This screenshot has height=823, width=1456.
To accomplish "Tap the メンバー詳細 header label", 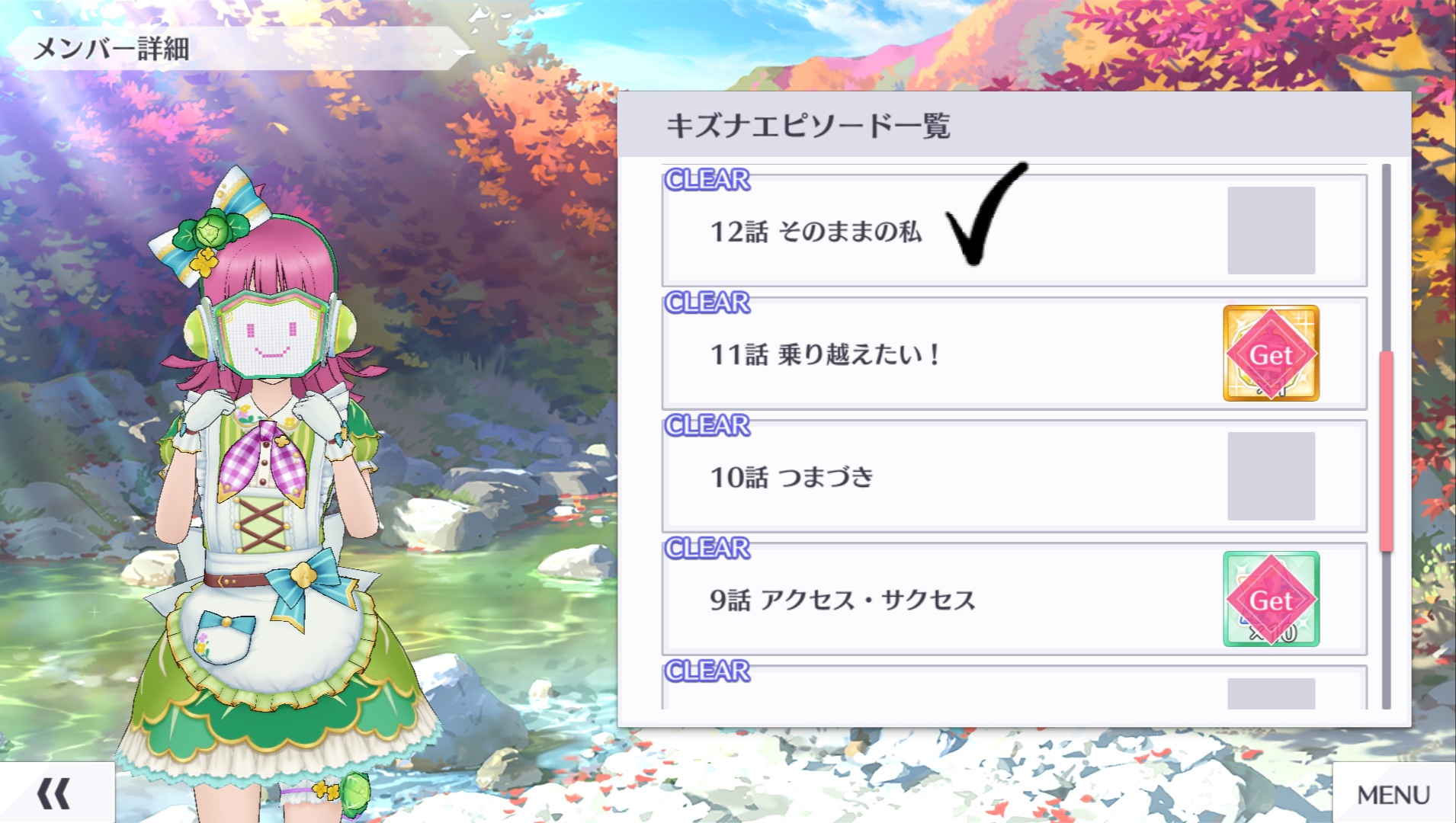I will (111, 49).
